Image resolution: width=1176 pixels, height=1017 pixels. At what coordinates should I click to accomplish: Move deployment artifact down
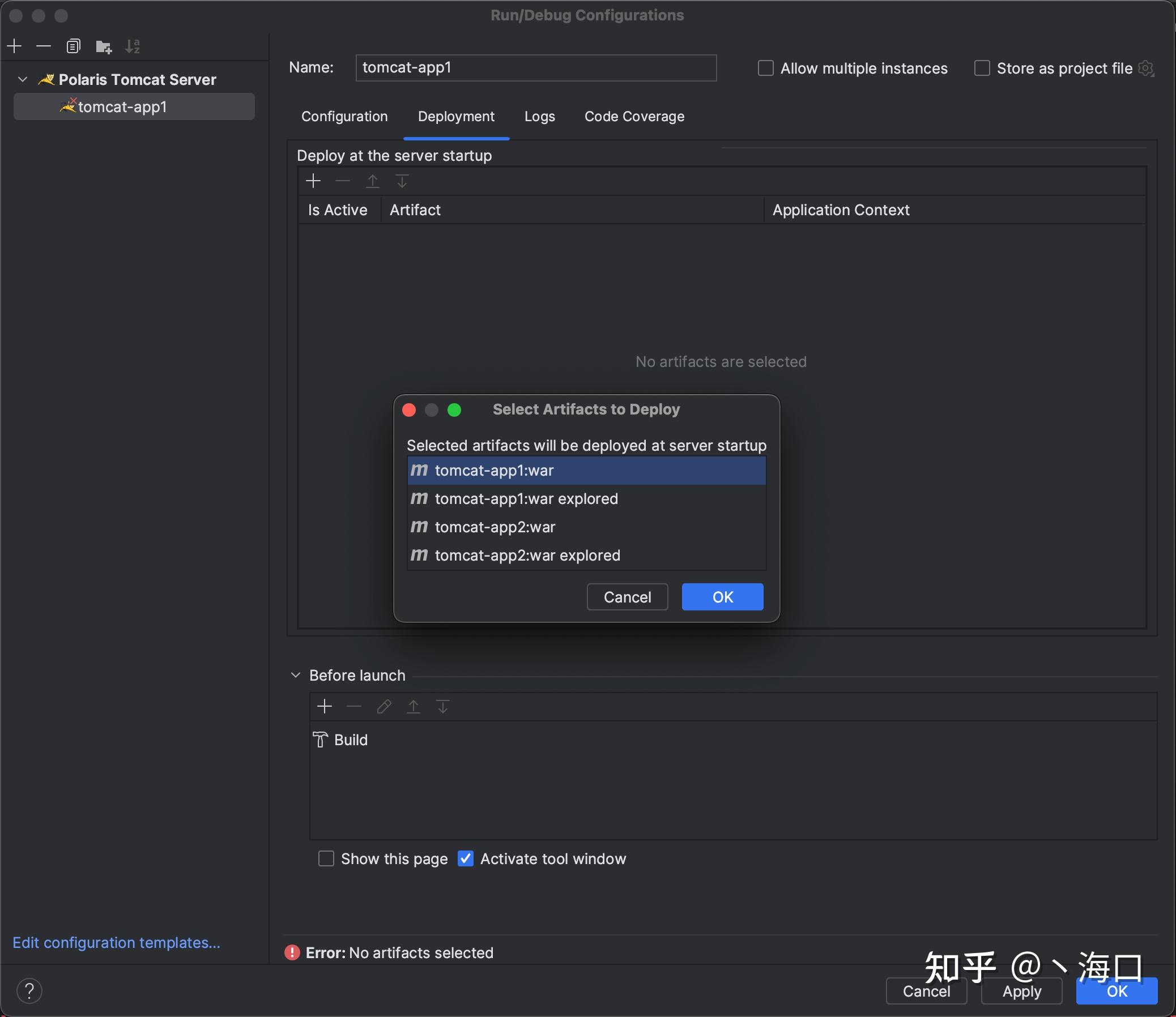coord(402,181)
